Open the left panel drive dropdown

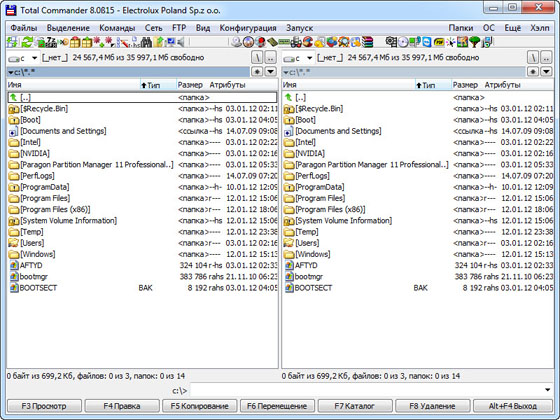pos(35,58)
